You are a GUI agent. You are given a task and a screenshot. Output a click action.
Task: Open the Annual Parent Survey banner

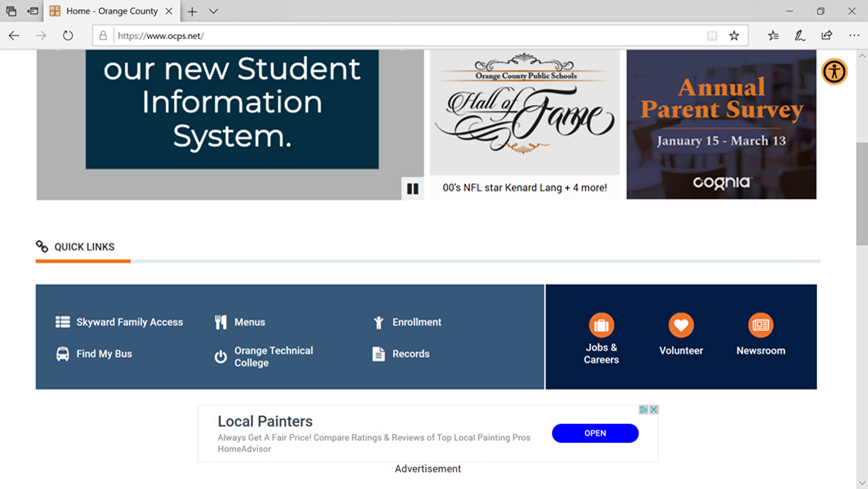[721, 125]
